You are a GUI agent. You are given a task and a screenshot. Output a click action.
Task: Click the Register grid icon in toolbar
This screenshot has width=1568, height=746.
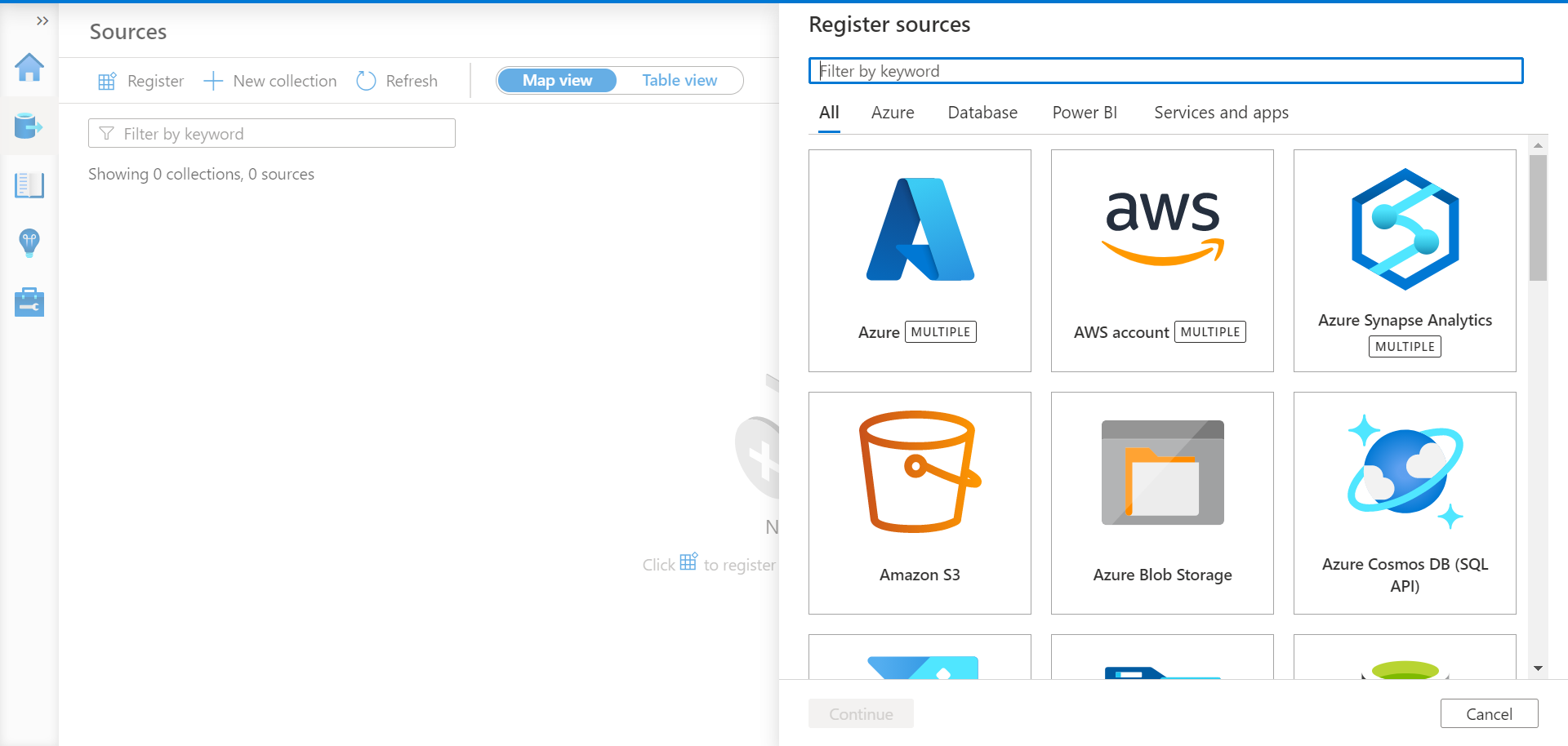107,81
